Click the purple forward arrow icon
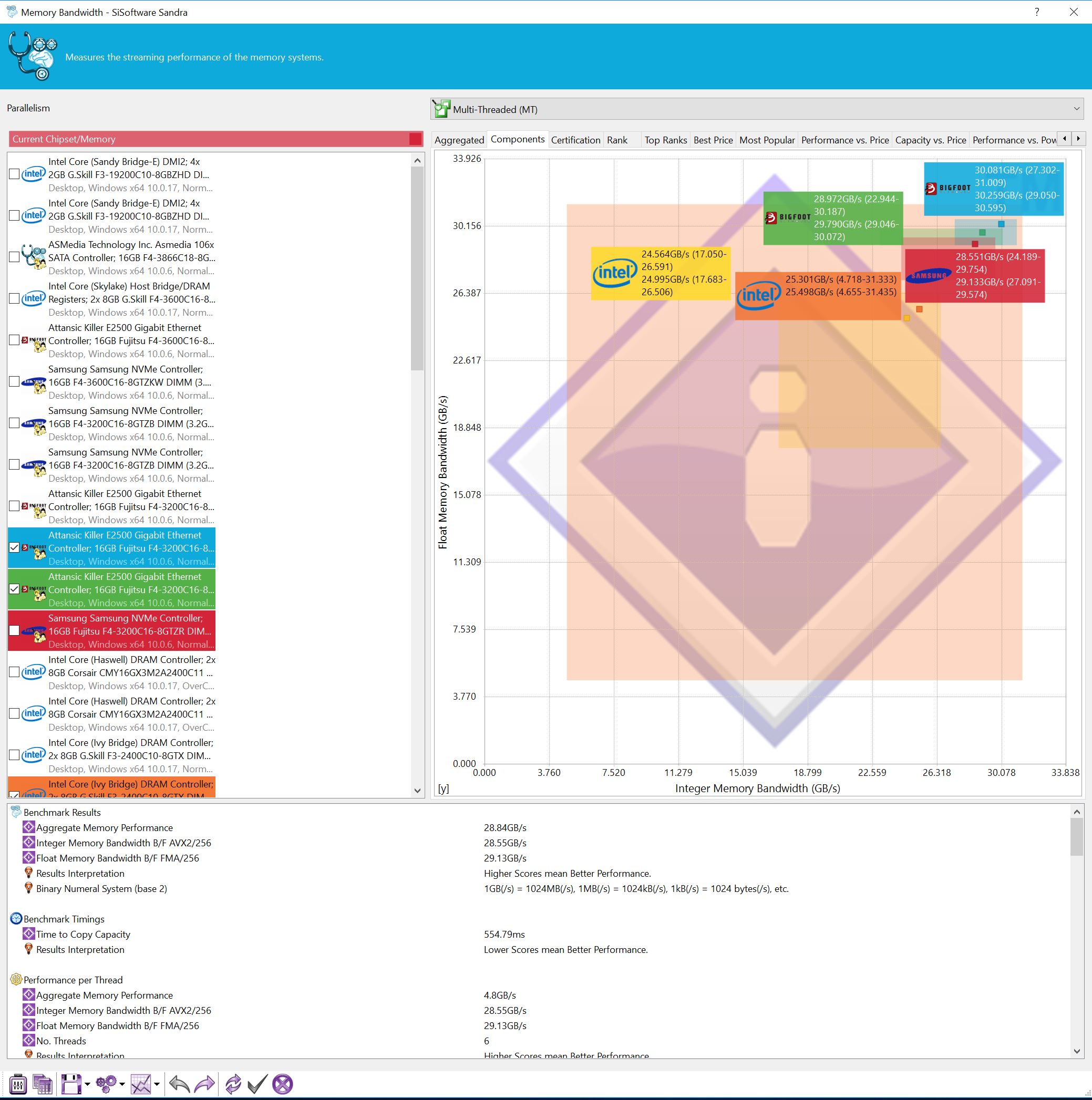Image resolution: width=1092 pixels, height=1100 pixels. coord(204,1084)
